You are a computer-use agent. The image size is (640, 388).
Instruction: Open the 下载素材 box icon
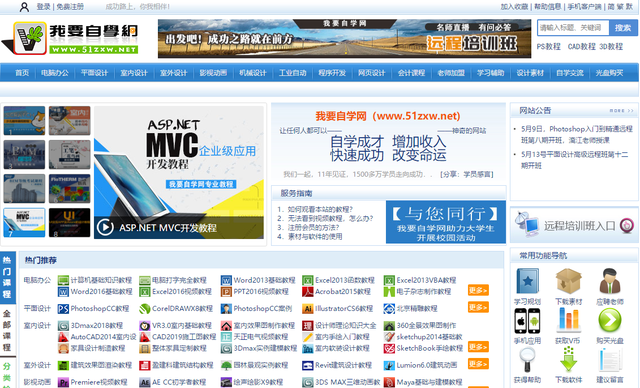pos(568,281)
